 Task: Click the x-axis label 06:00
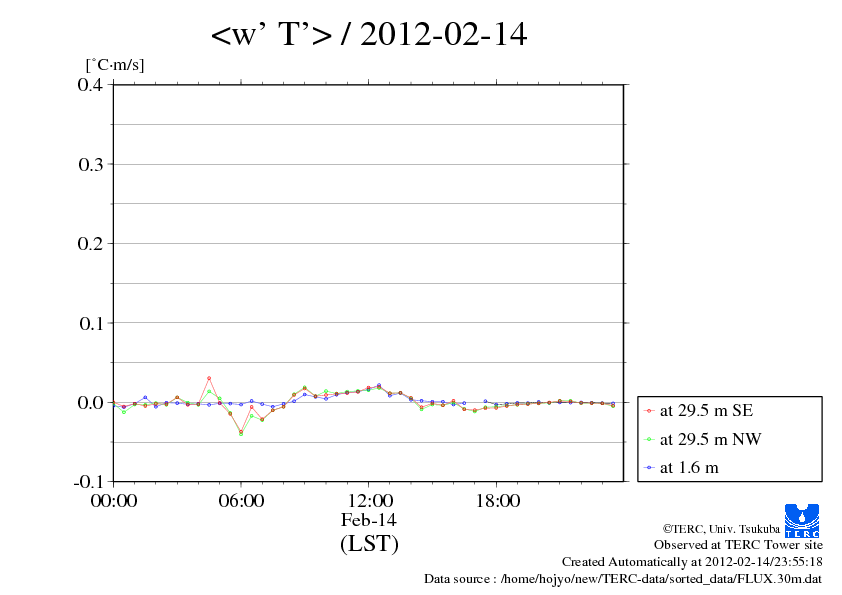pos(241,501)
